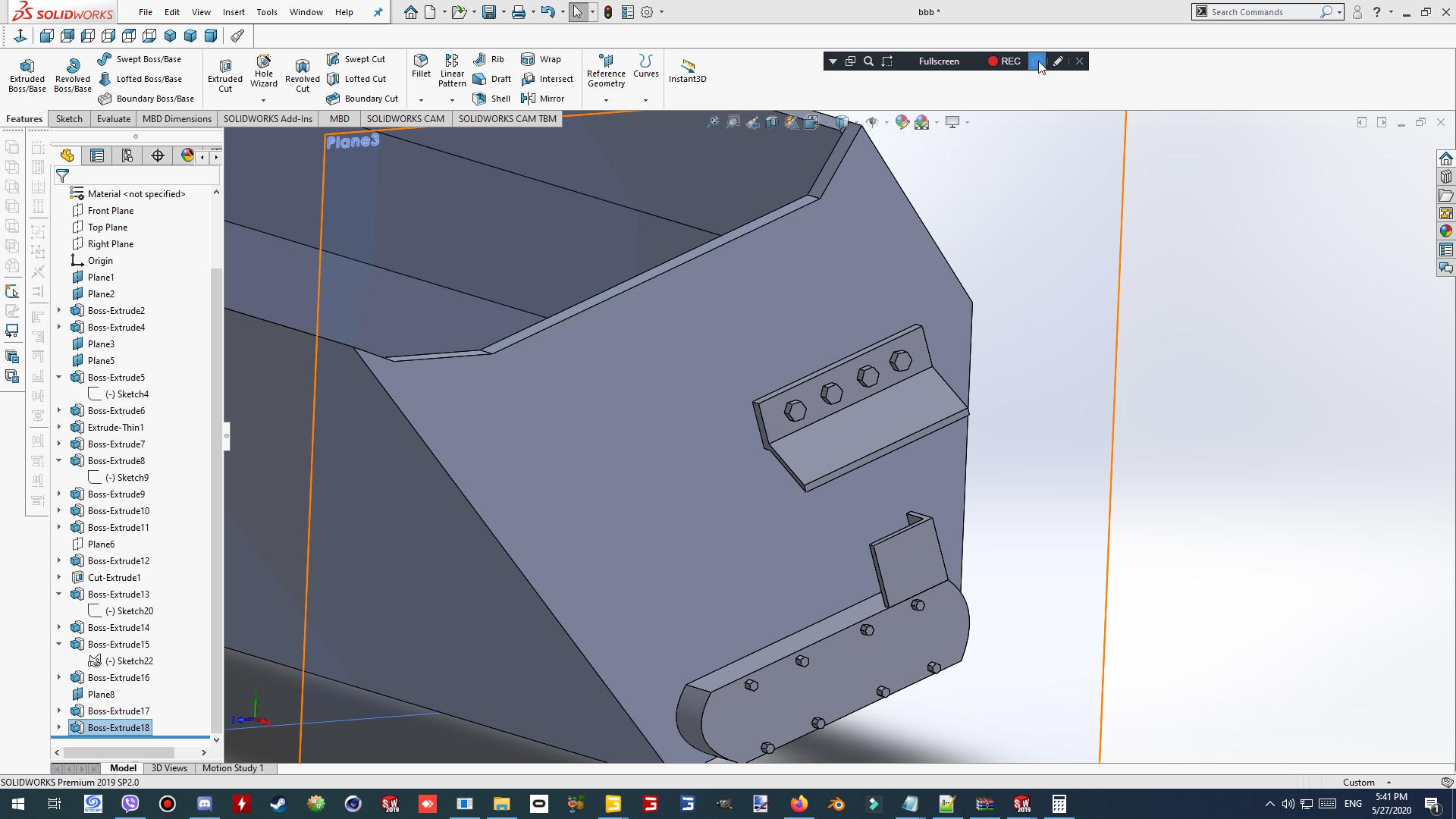This screenshot has width=1456, height=819.
Task: Select the Swept Cut tool
Action: point(356,59)
